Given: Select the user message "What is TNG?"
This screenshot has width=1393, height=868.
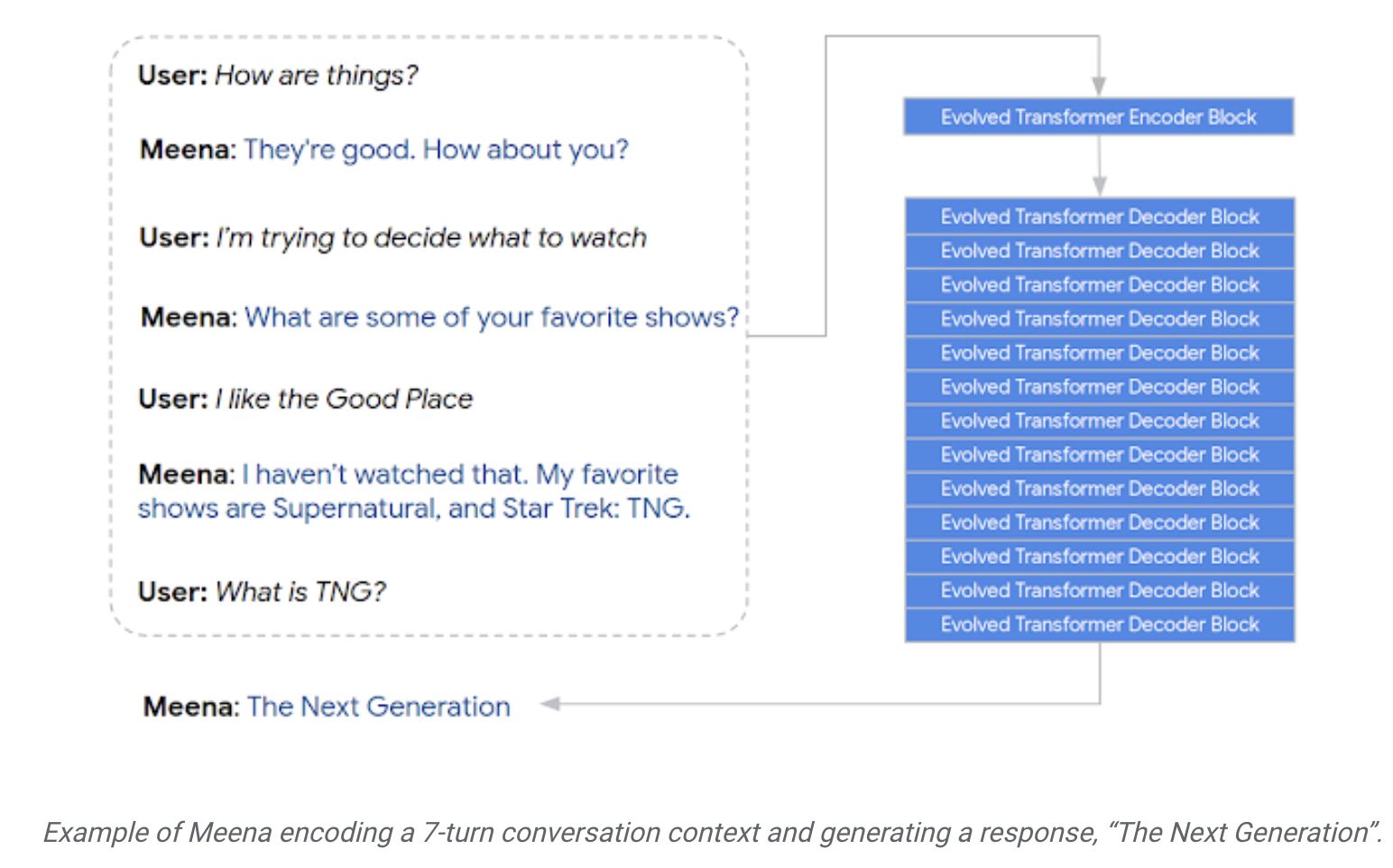Looking at the screenshot, I should [300, 592].
